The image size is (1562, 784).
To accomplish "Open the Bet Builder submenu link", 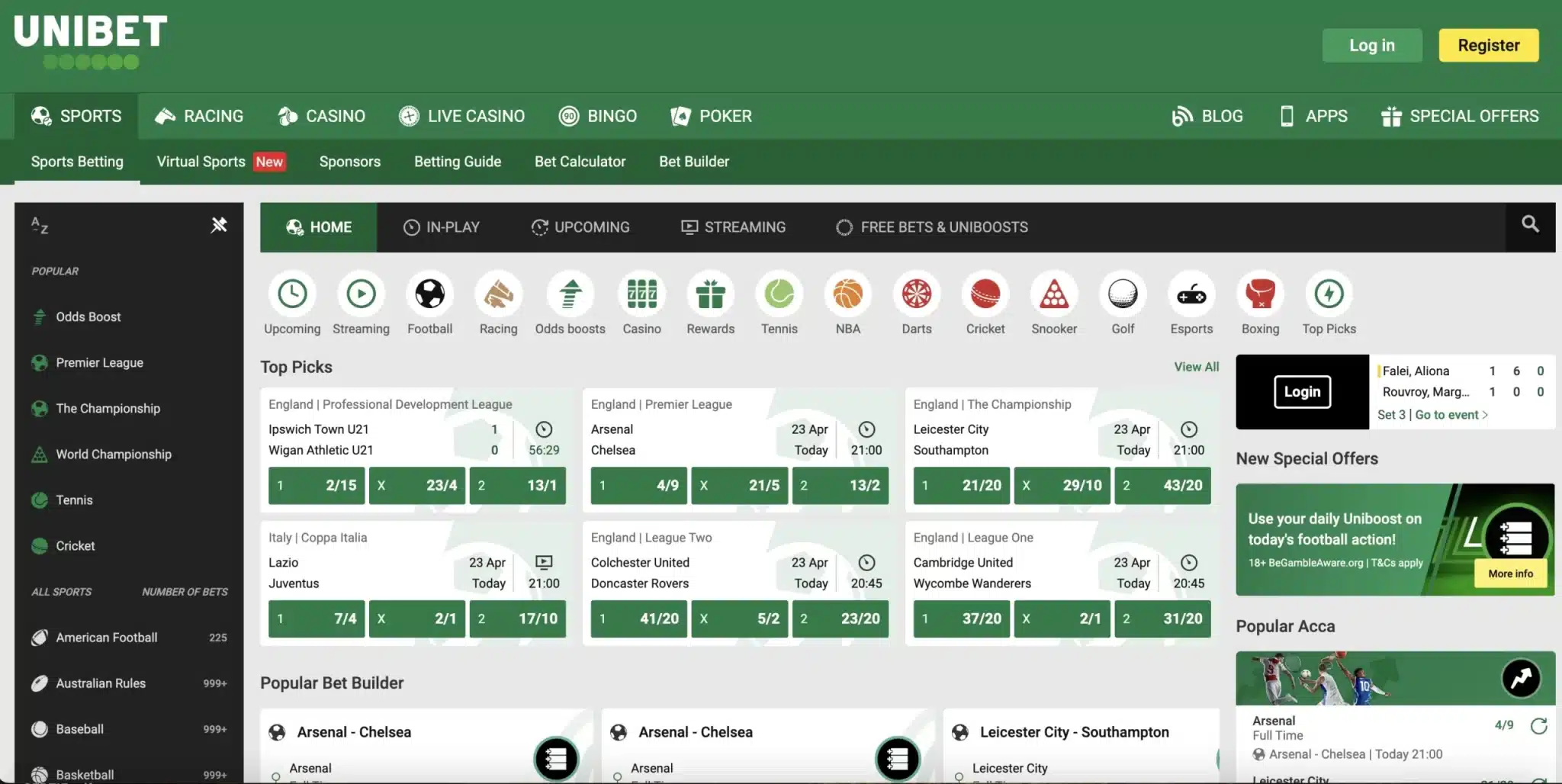I will pyautogui.click(x=694, y=162).
